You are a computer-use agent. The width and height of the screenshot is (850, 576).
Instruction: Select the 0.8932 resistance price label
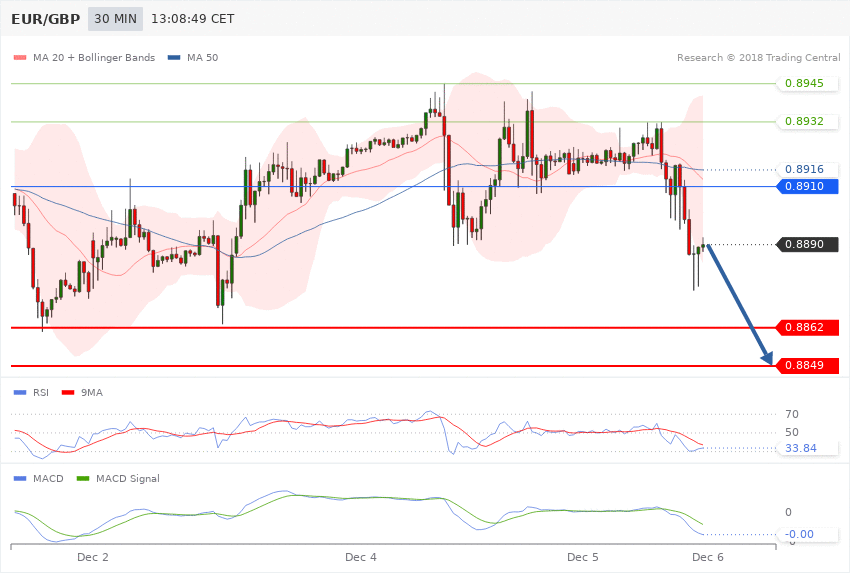point(808,121)
